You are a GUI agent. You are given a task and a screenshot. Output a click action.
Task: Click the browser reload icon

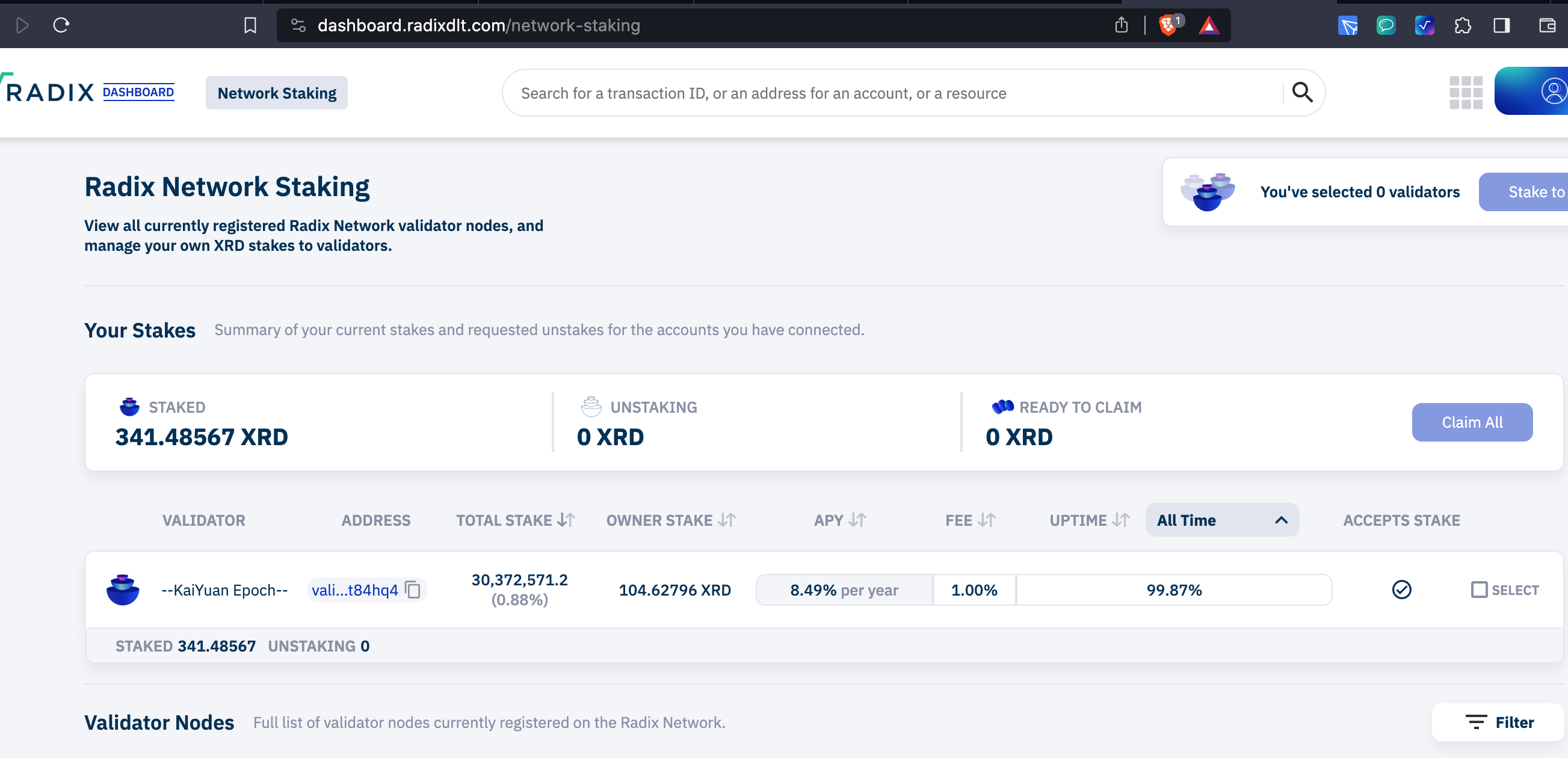coord(61,25)
